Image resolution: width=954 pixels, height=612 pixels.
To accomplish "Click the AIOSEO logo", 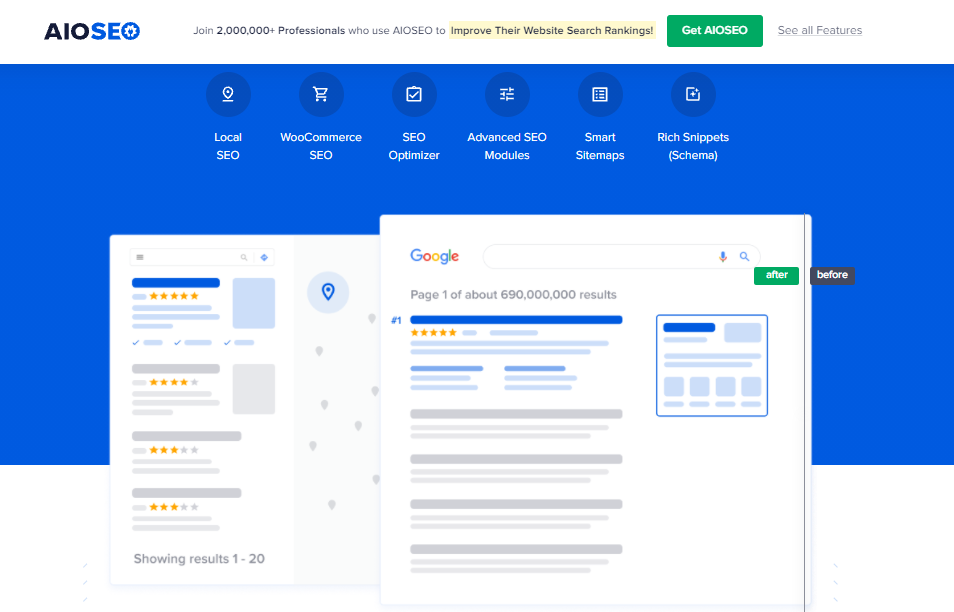I will click(x=92, y=31).
